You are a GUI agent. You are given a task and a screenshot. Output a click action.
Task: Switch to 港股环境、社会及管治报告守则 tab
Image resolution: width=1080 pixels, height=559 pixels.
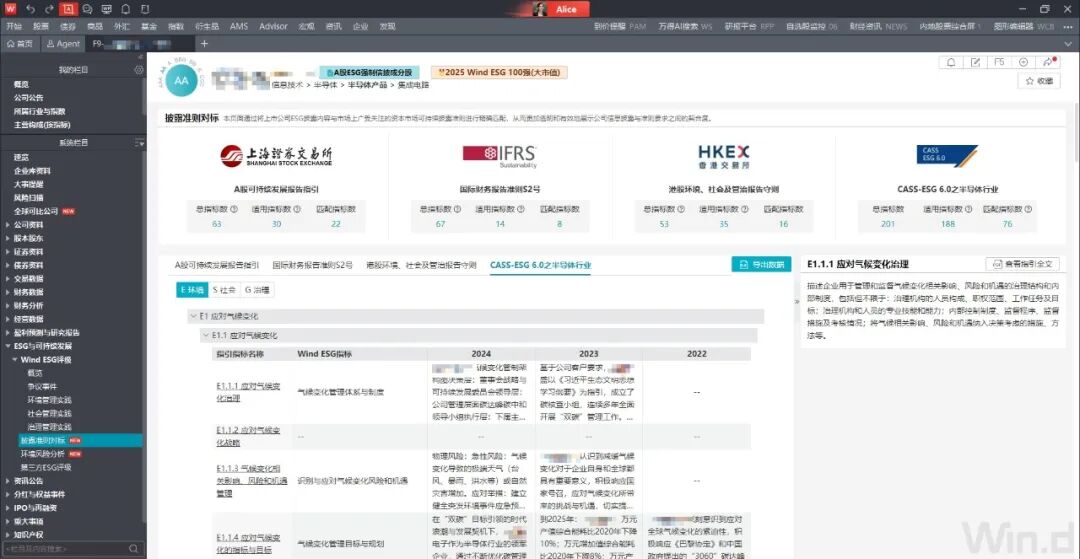(x=421, y=264)
